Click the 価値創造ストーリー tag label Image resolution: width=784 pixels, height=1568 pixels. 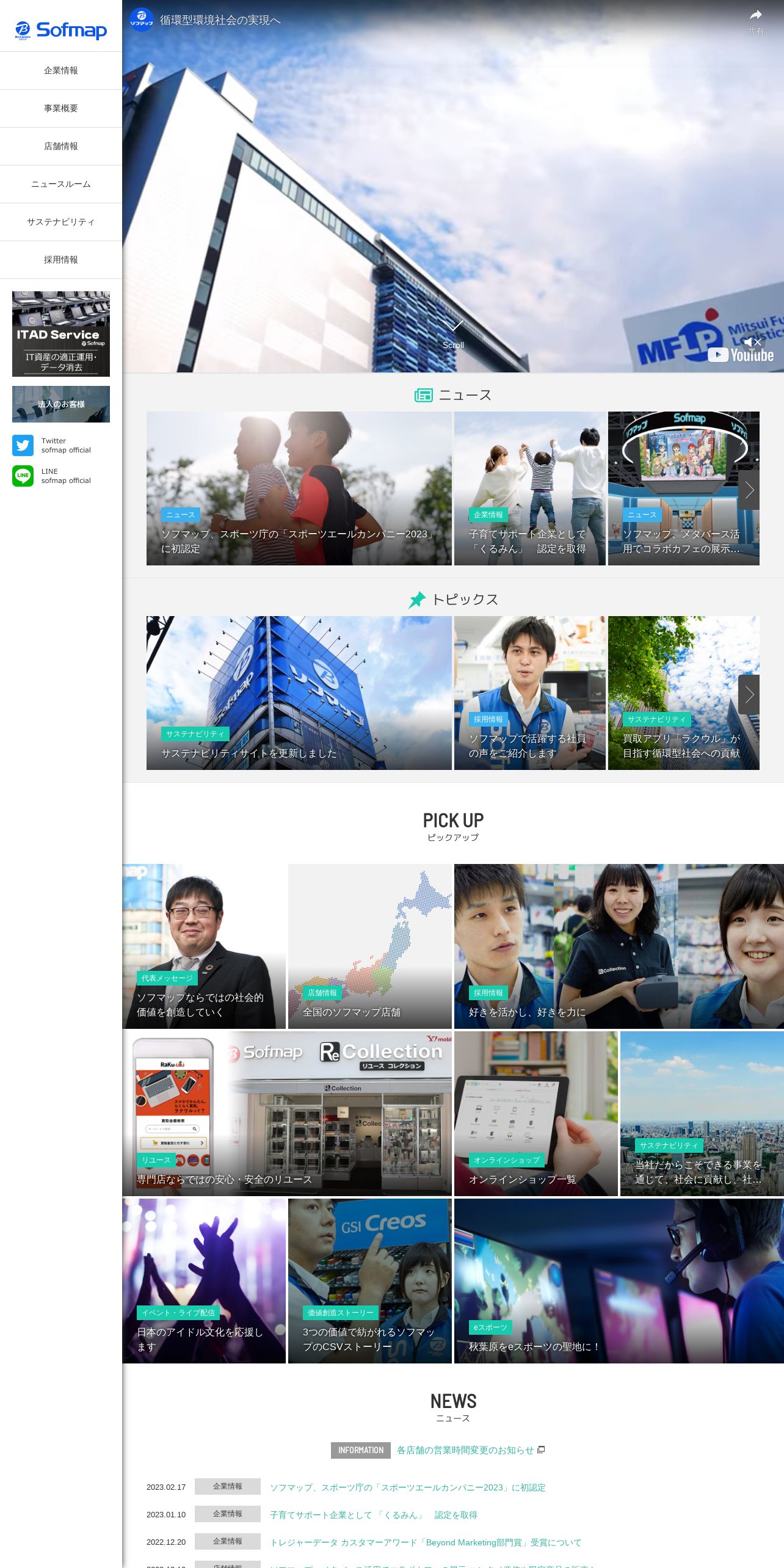click(341, 1313)
